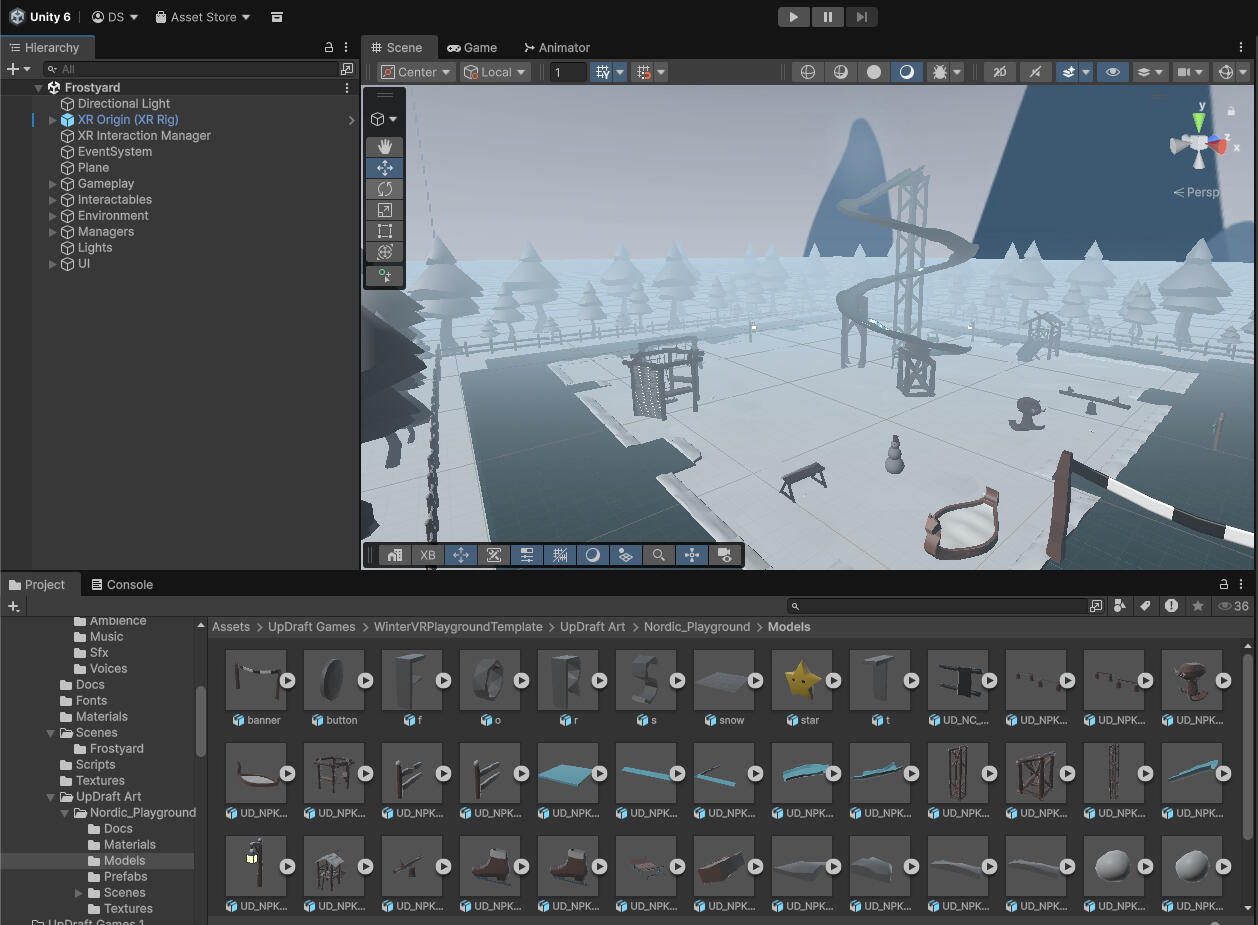
Task: Open the DS account dropdown
Action: [115, 17]
